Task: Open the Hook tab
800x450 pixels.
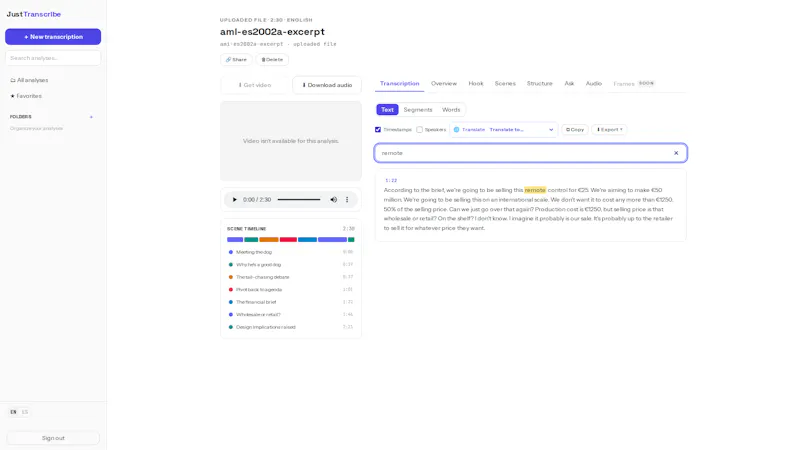Action: pos(476,84)
